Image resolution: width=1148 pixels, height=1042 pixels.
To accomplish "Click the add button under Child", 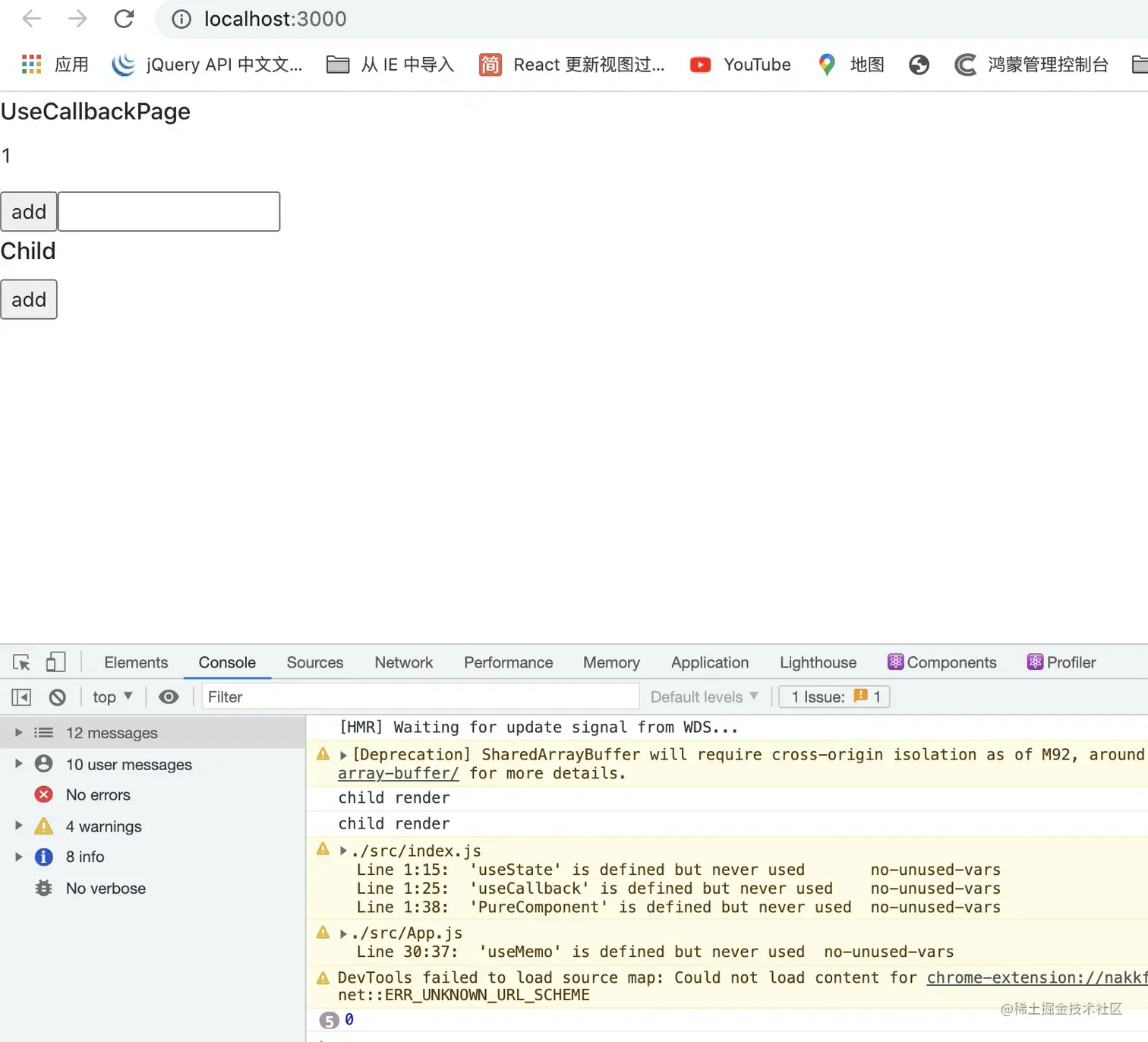I will [x=29, y=299].
